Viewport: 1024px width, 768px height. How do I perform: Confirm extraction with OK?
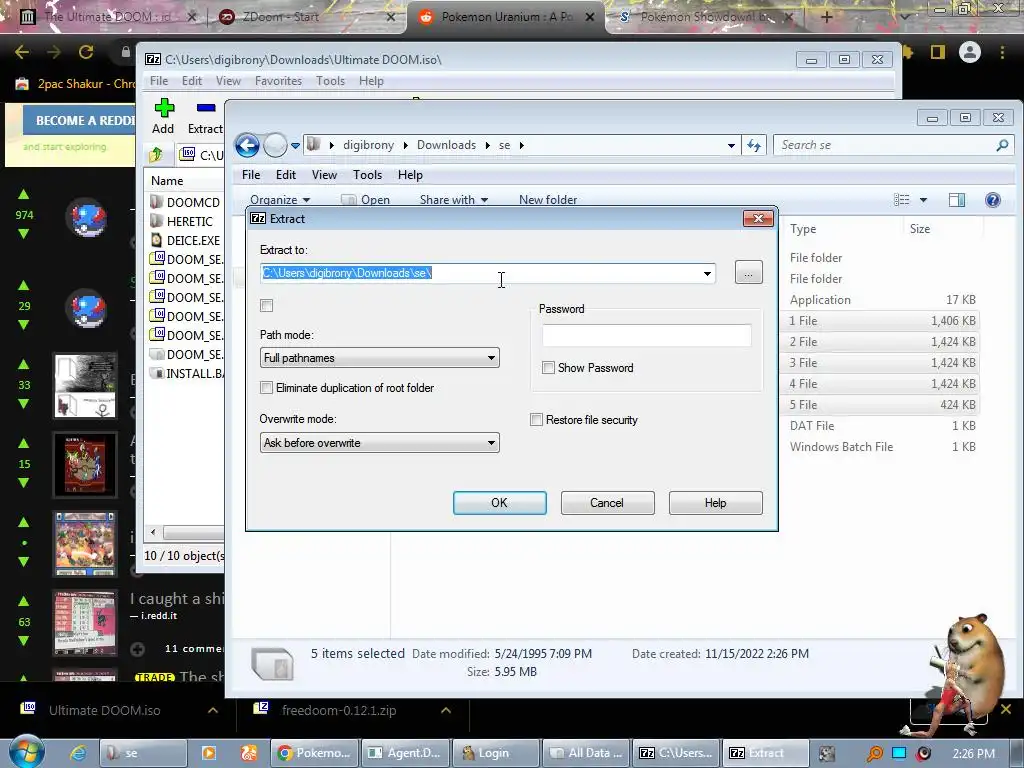[500, 503]
